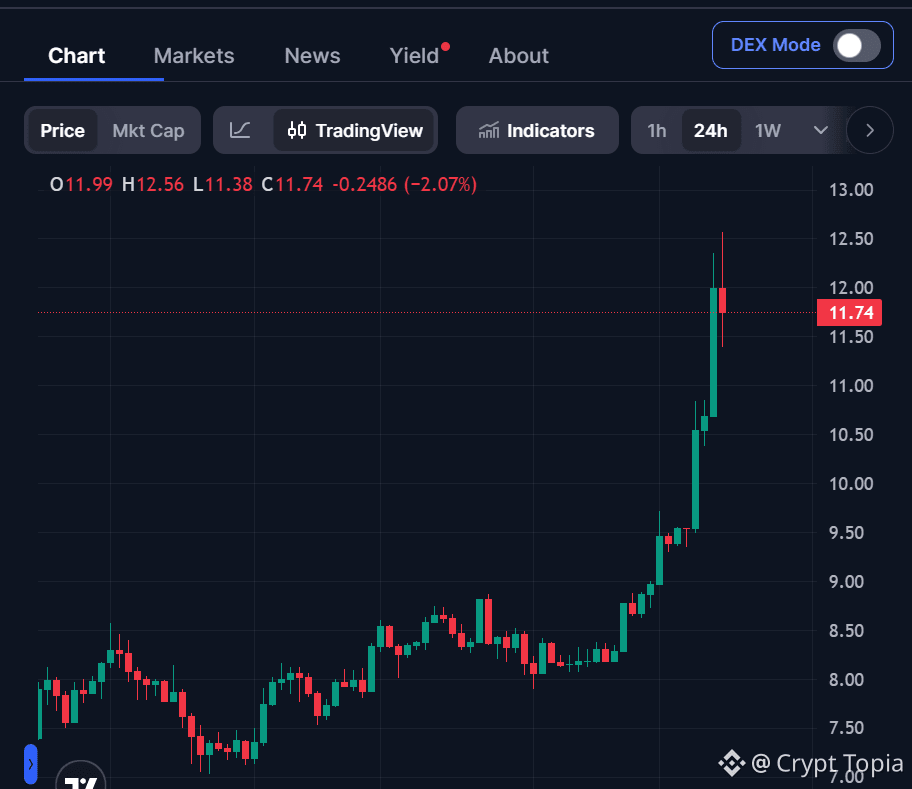Viewport: 912px width, 789px height.
Task: Click the 9.00 price axis label
Action: coord(846,581)
